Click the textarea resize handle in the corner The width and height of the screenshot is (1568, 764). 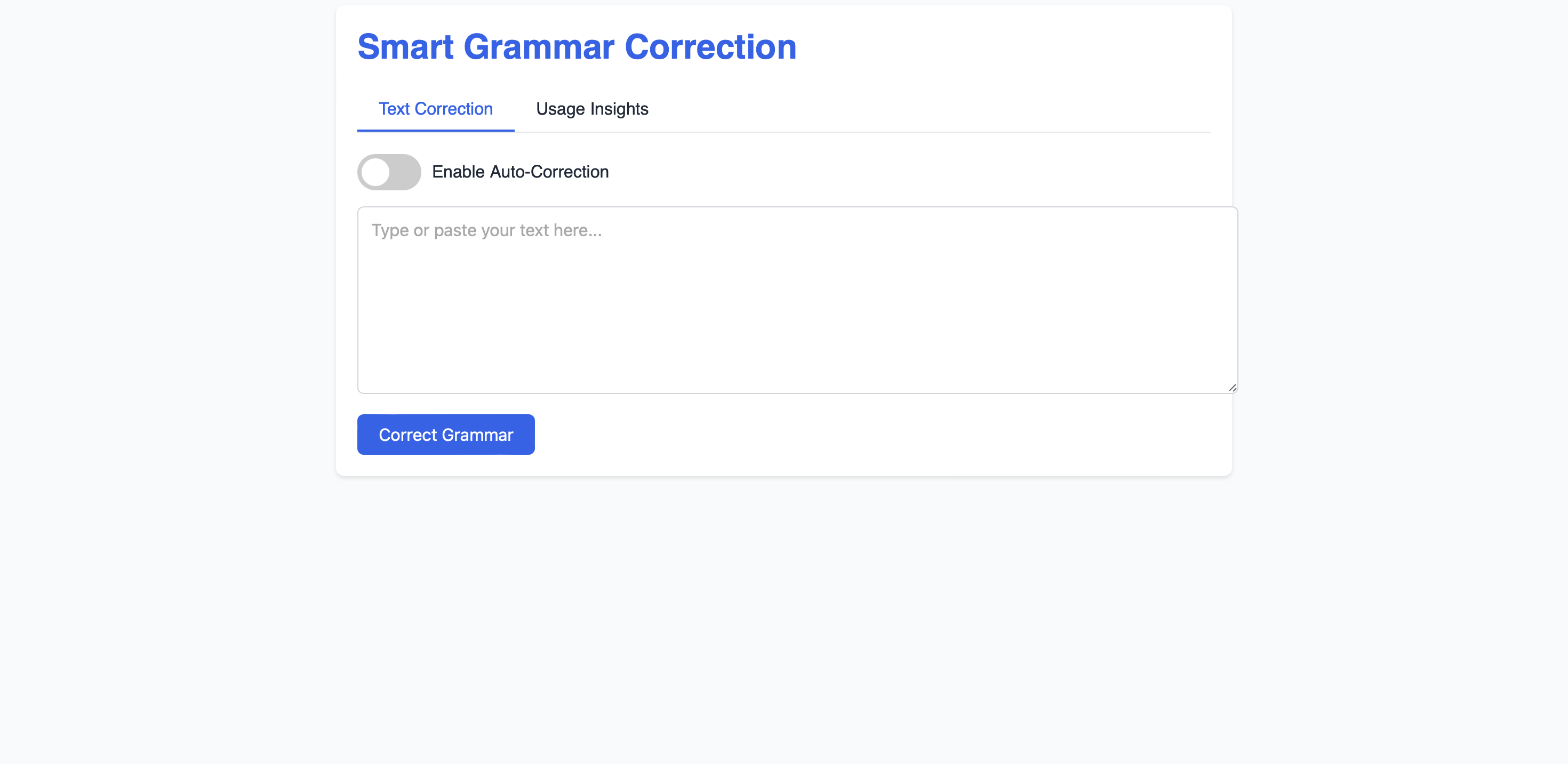[1232, 388]
